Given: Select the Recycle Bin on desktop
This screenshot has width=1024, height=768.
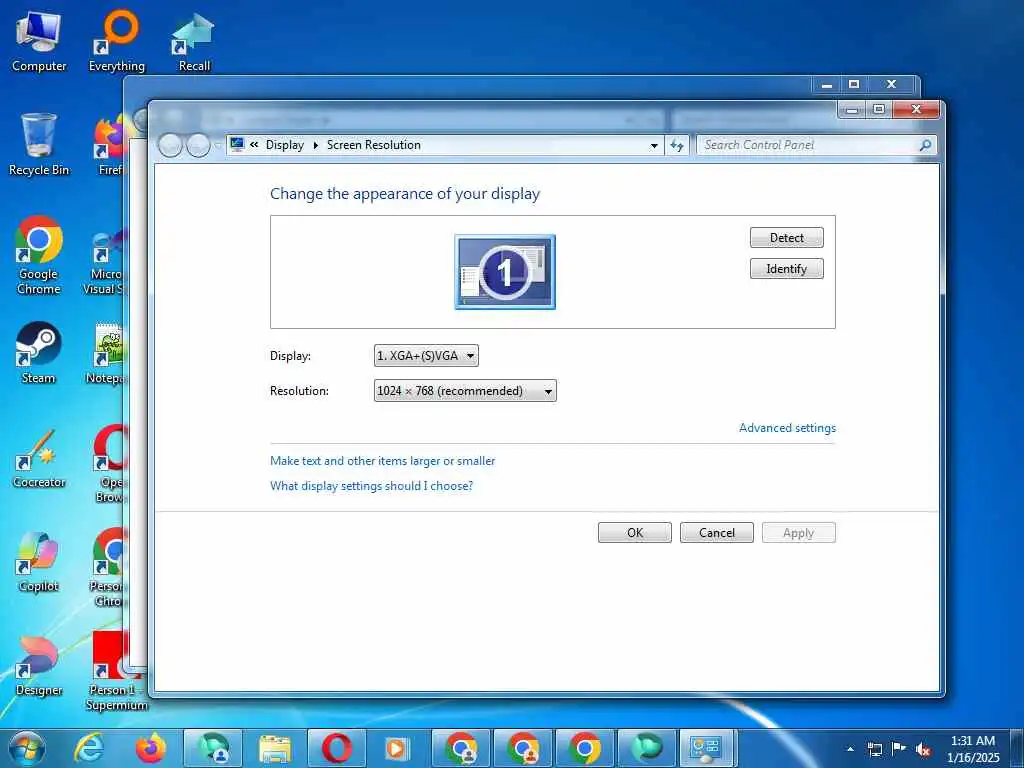Looking at the screenshot, I should click(x=39, y=145).
